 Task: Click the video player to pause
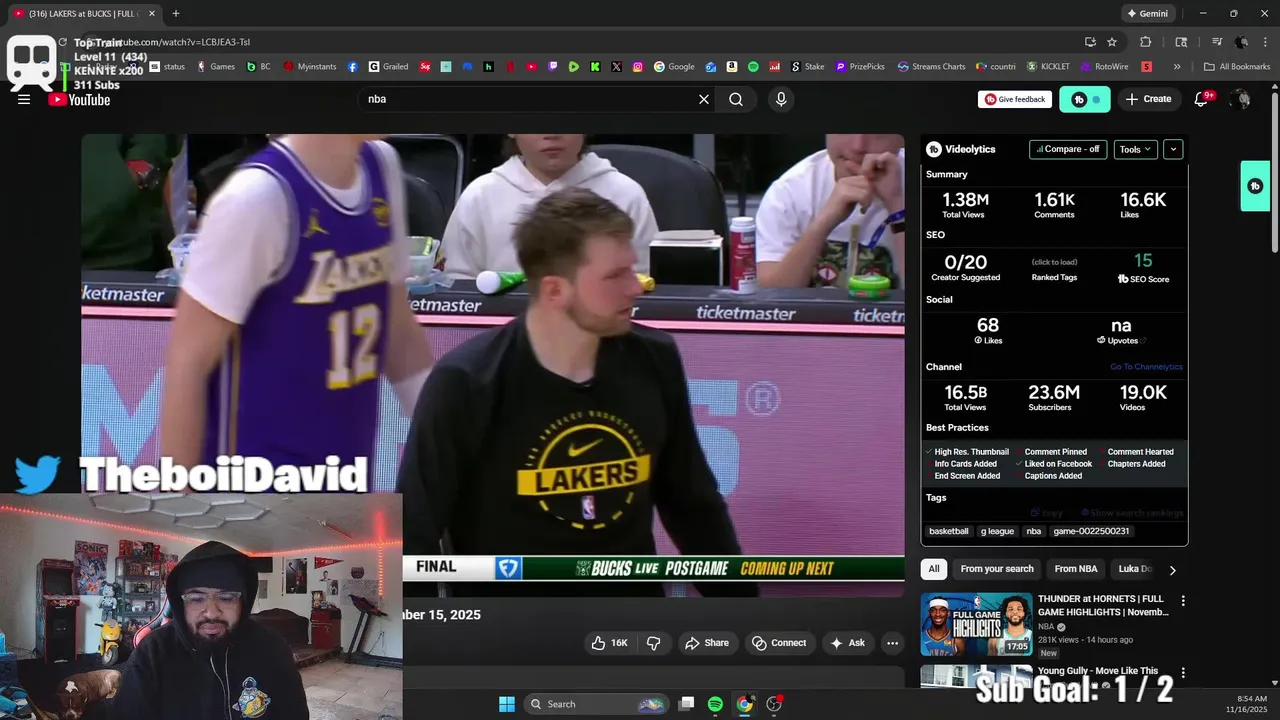point(493,365)
